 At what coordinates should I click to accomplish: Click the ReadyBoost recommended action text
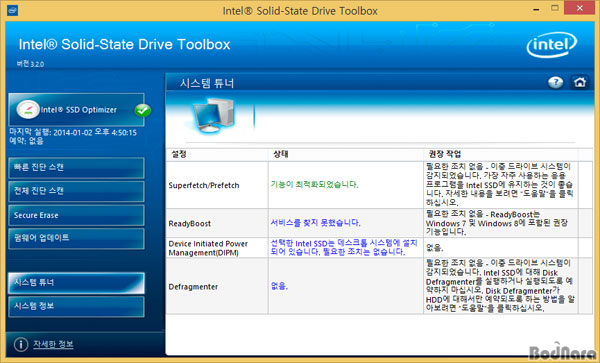coord(497,223)
